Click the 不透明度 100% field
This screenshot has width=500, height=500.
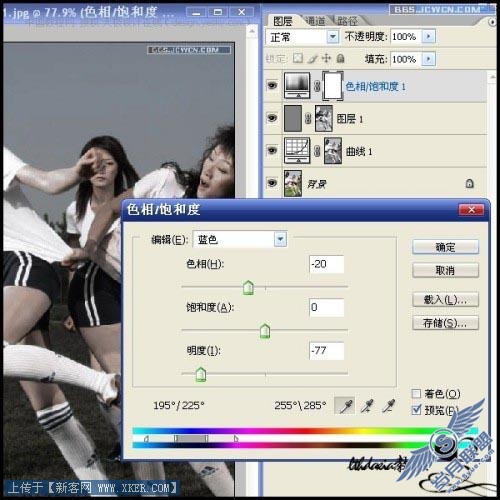click(x=406, y=36)
